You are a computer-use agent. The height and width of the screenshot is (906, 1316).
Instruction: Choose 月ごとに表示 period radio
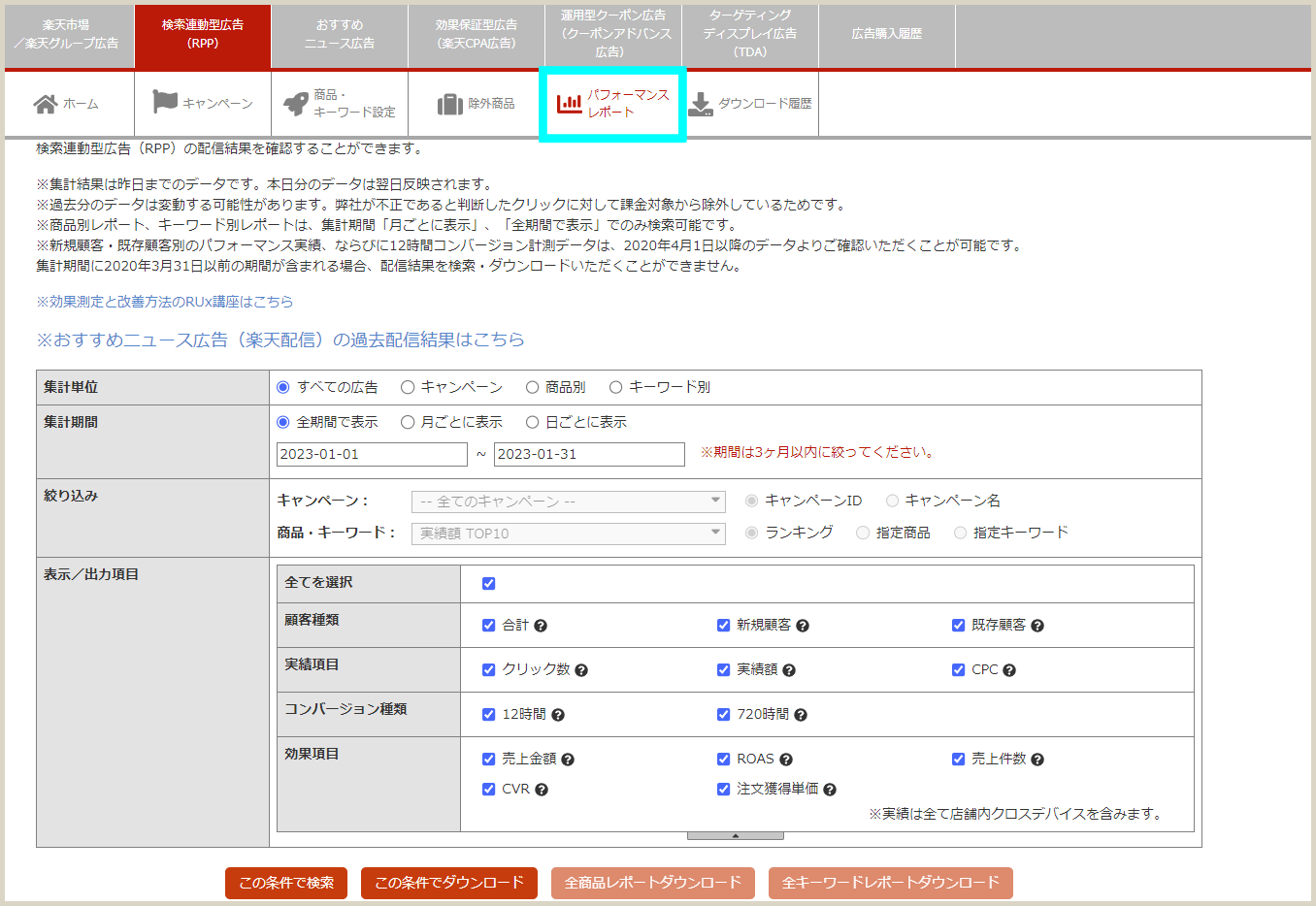point(408,422)
